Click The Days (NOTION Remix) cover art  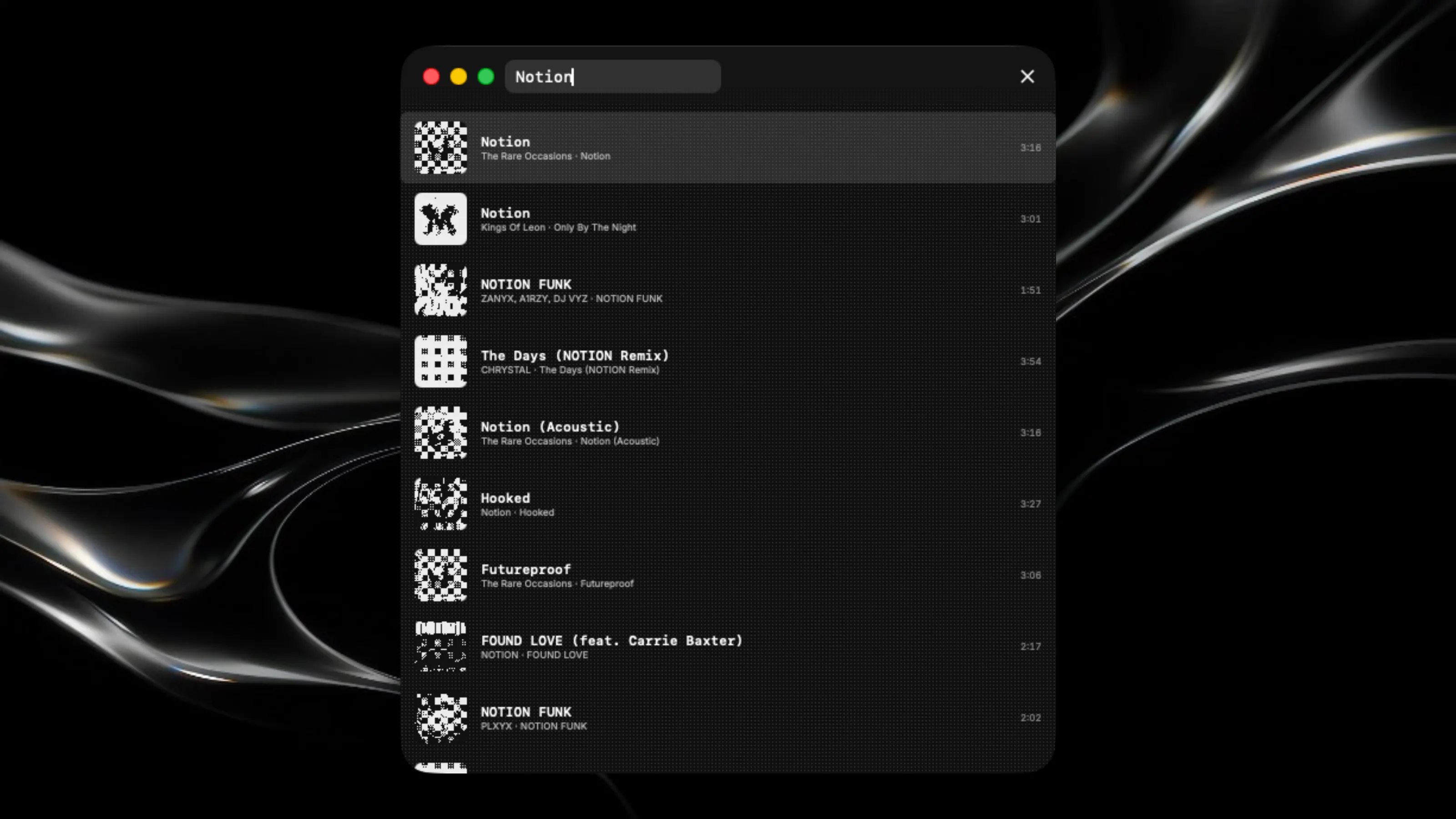(x=441, y=361)
